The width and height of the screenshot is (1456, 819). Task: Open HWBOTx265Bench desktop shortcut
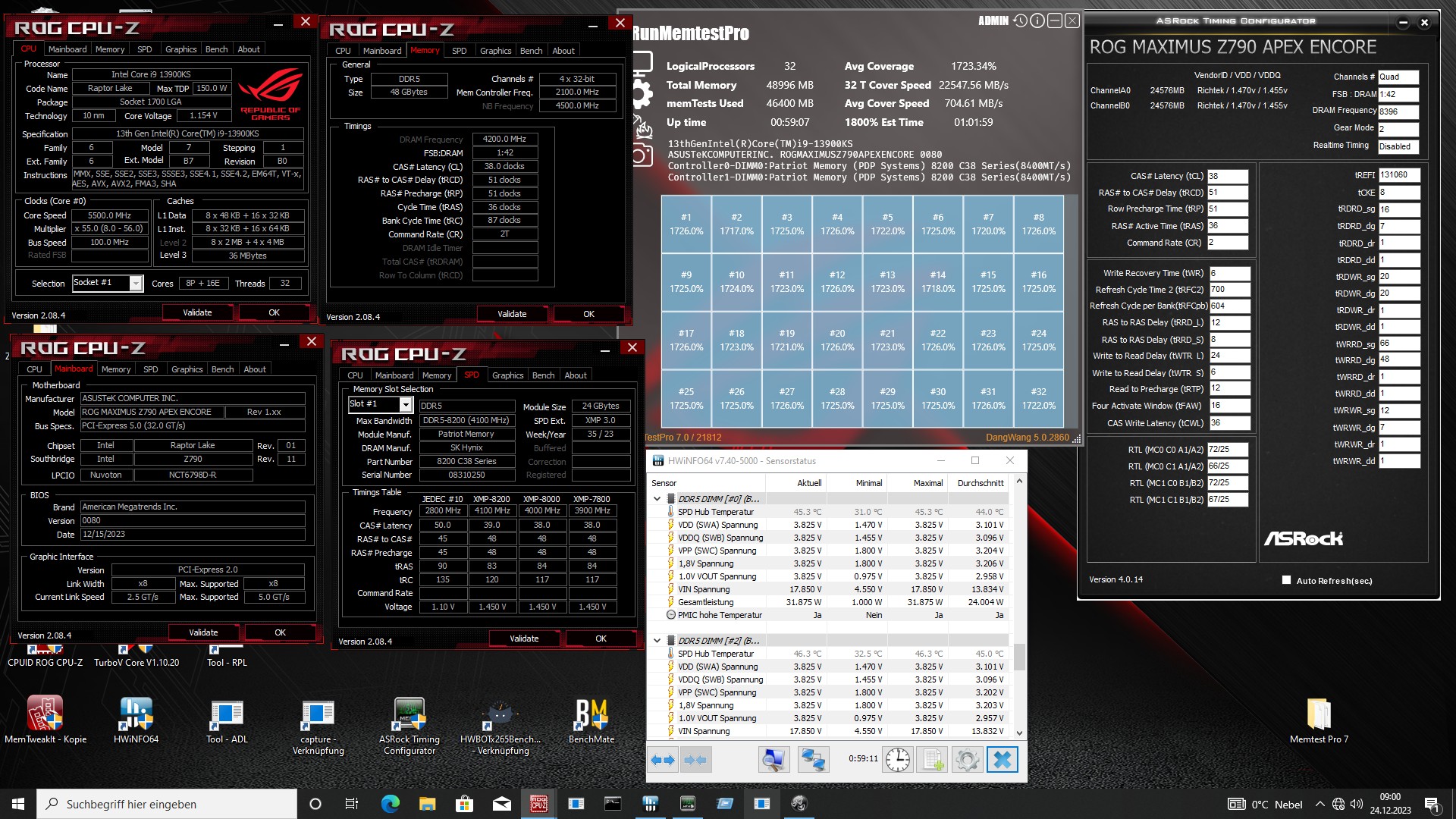click(500, 725)
